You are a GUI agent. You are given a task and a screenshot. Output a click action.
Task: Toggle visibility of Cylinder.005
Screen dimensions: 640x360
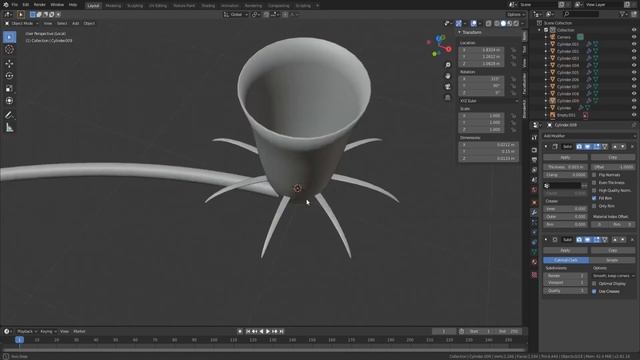(634, 73)
